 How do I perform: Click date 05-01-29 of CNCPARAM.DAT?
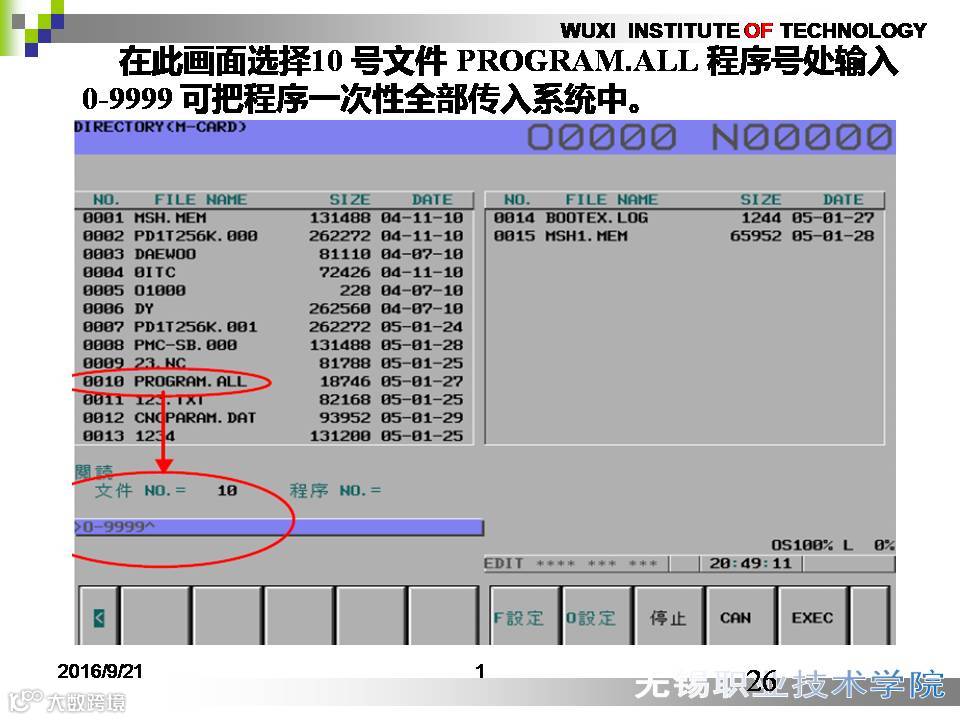[x=422, y=418]
